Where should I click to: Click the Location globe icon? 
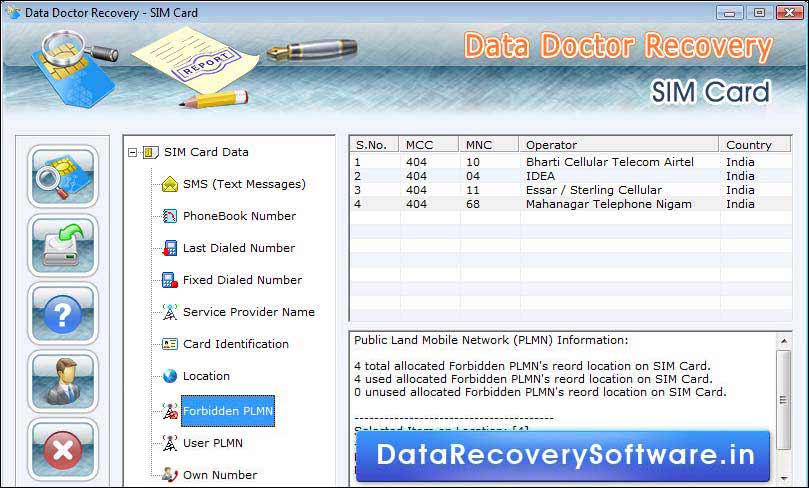tap(170, 376)
